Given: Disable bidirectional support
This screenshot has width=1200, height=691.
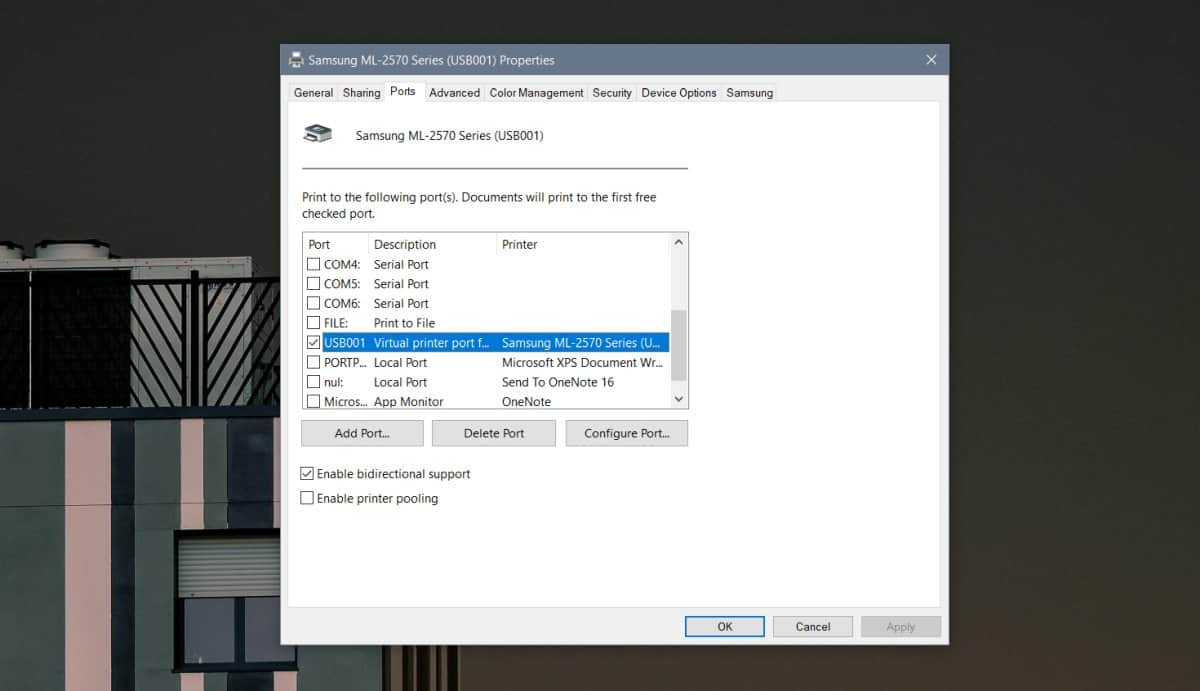Looking at the screenshot, I should (x=307, y=473).
